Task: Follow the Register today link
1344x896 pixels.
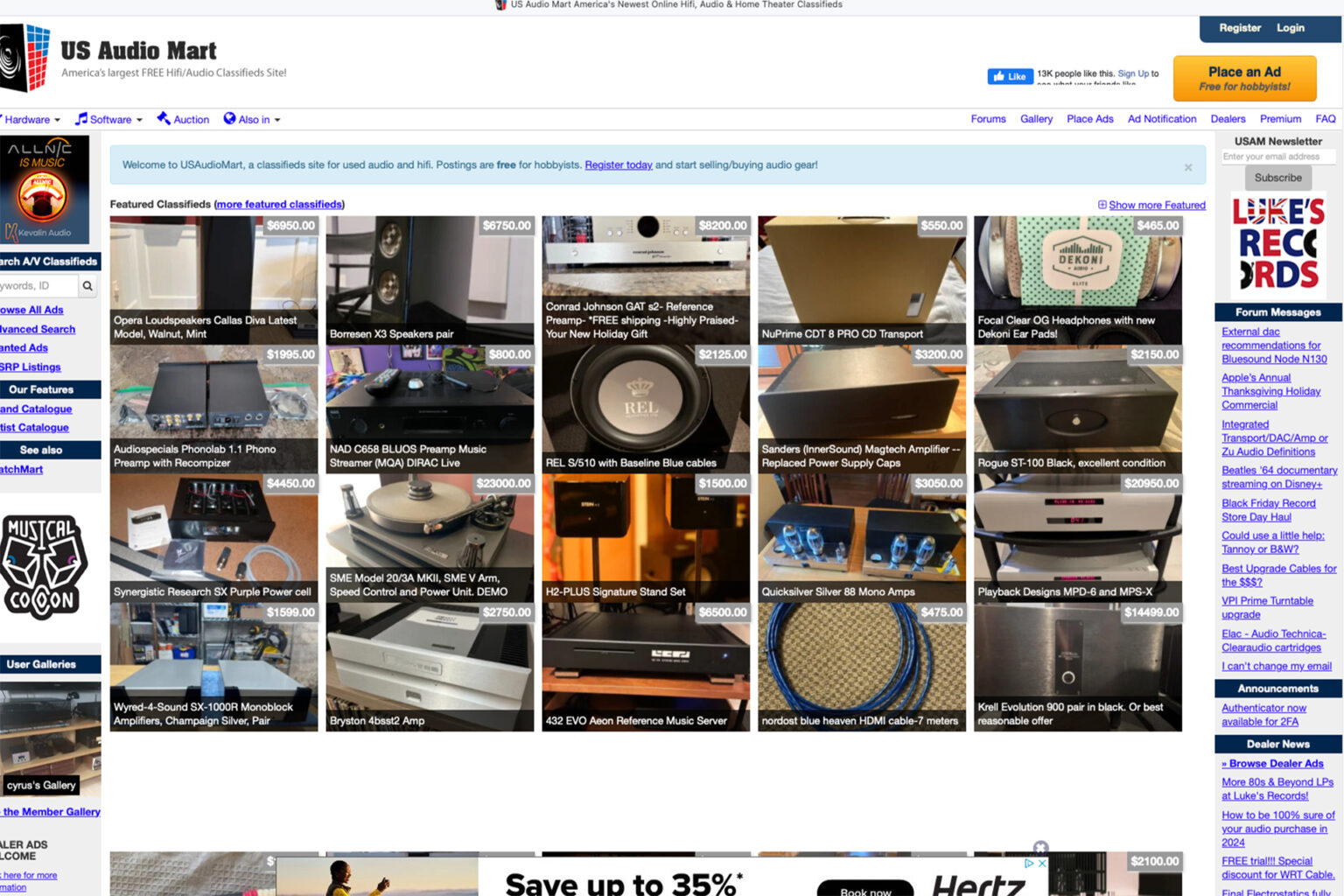Action: pyautogui.click(x=618, y=165)
